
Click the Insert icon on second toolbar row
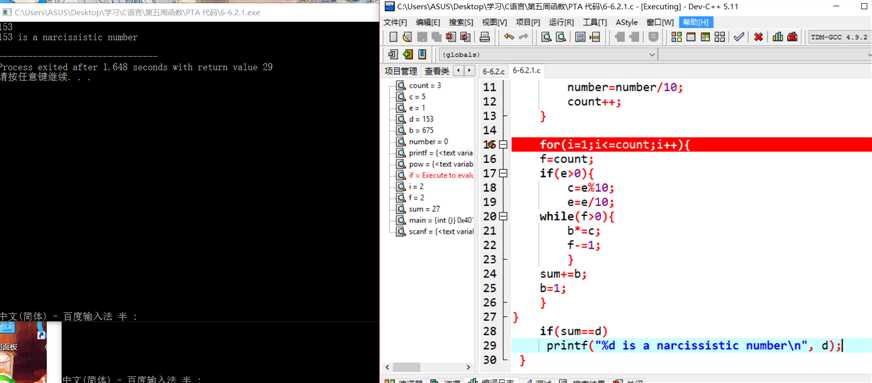tap(393, 54)
